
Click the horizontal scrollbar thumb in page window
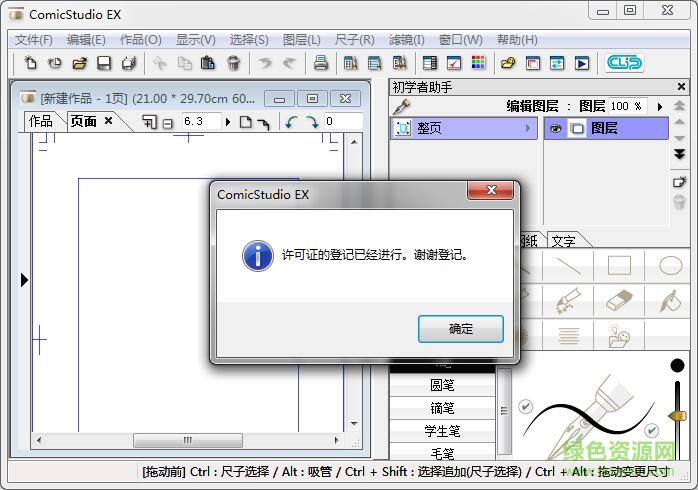[188, 440]
